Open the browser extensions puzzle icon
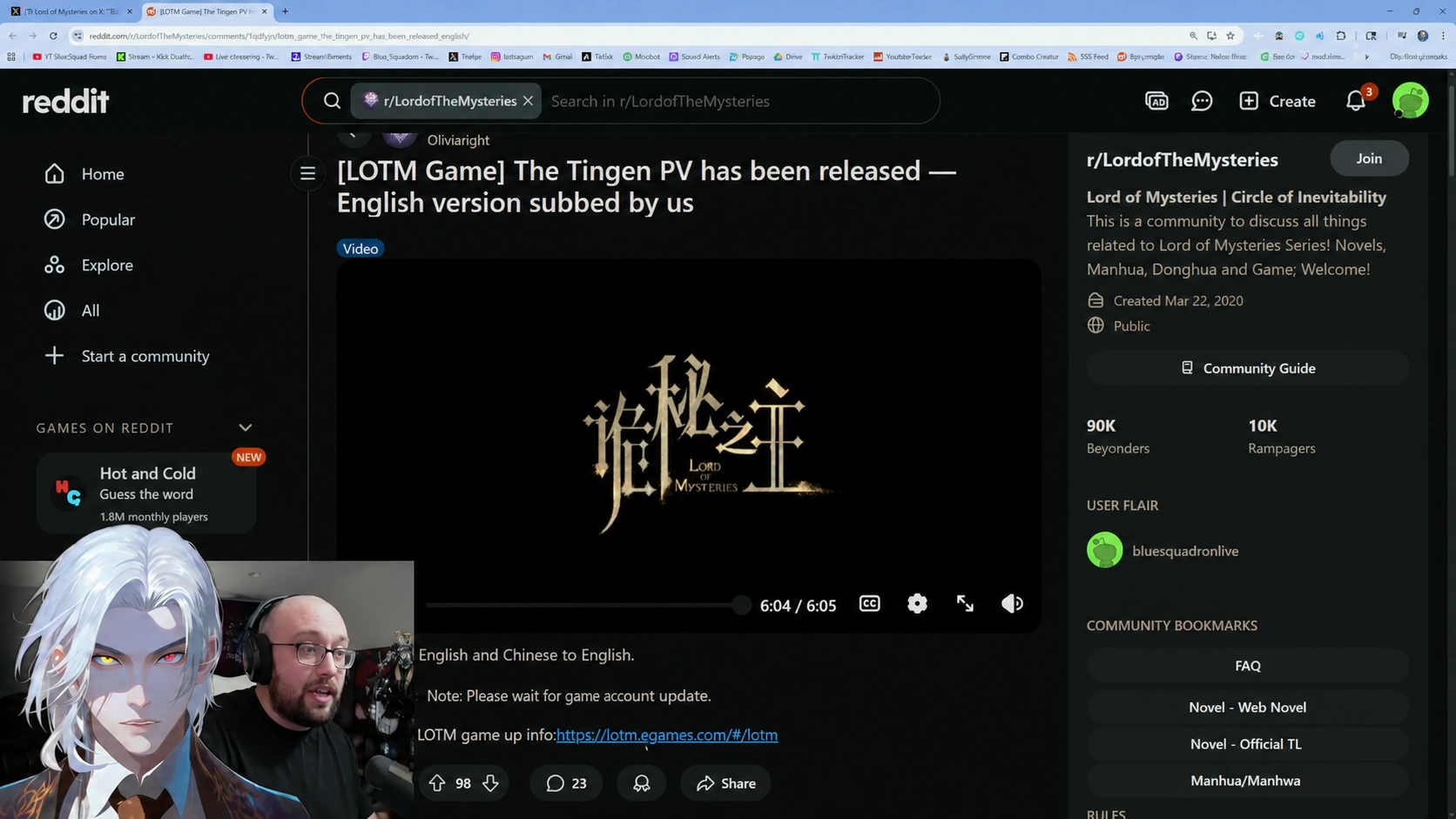The height and width of the screenshot is (819, 1456). [x=1341, y=36]
